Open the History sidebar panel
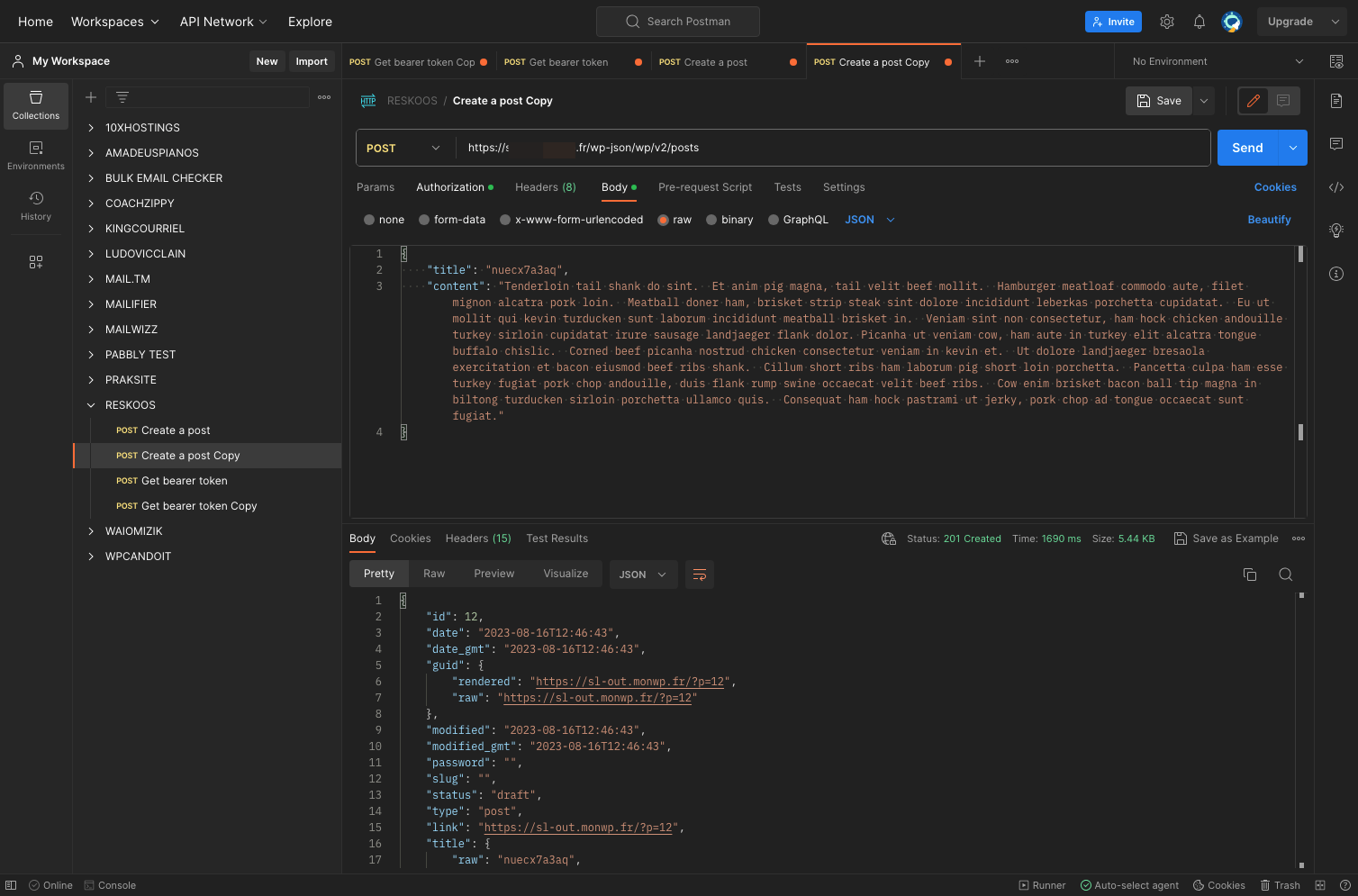The width and height of the screenshot is (1358, 896). click(36, 206)
